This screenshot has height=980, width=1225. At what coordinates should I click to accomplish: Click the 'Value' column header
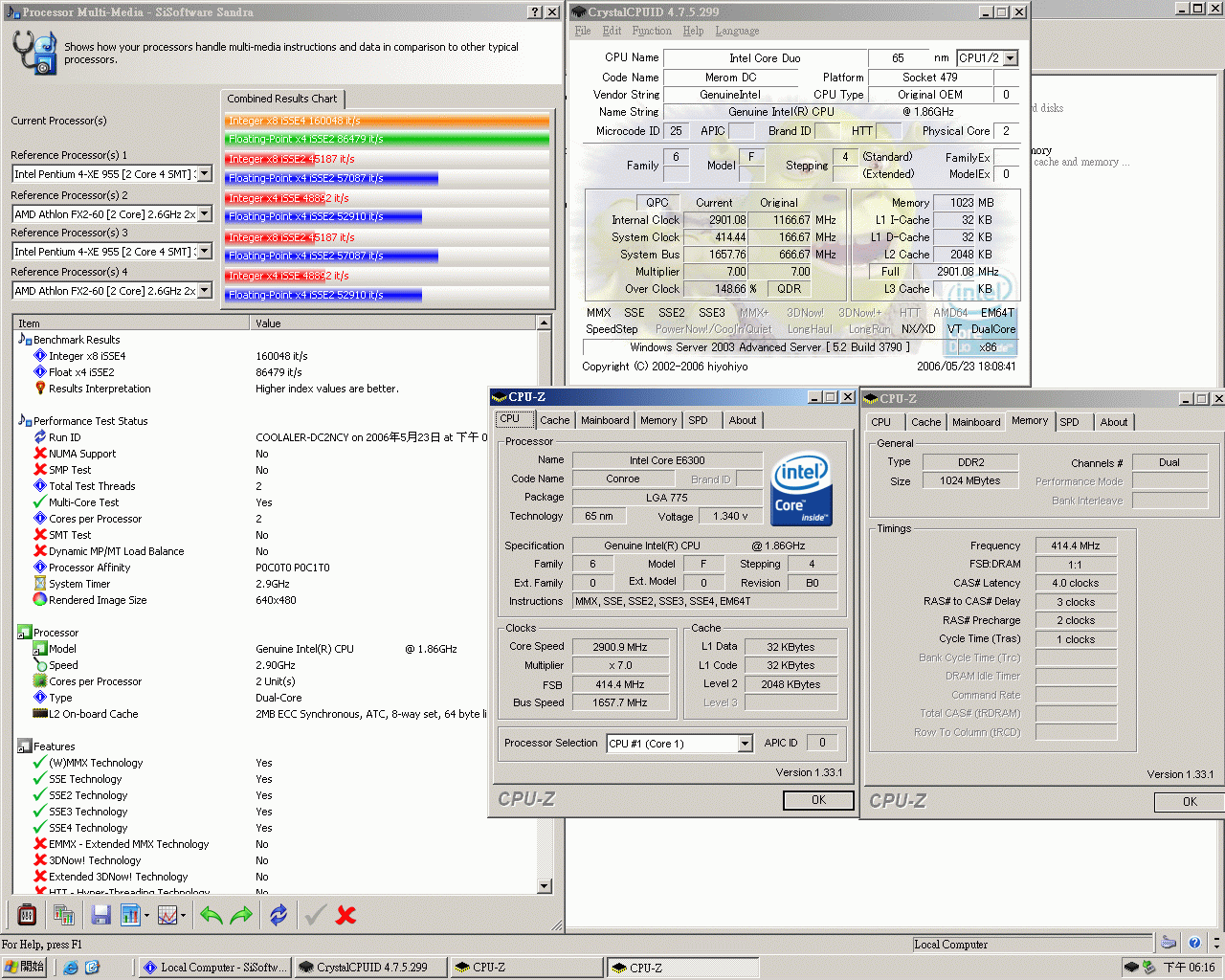(393, 323)
